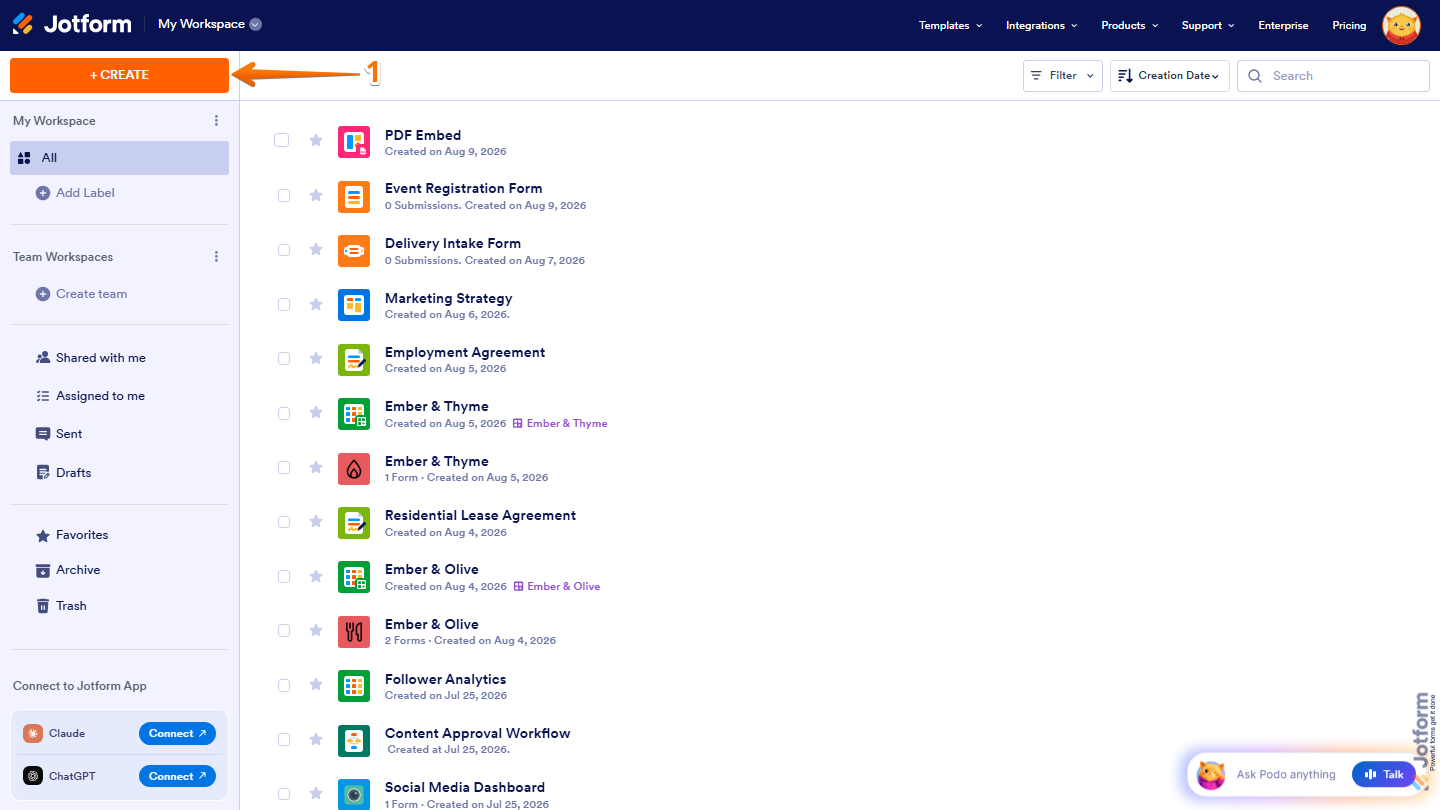1440x810 pixels.
Task: Click the Delivery Intake Form icon
Action: click(x=354, y=250)
